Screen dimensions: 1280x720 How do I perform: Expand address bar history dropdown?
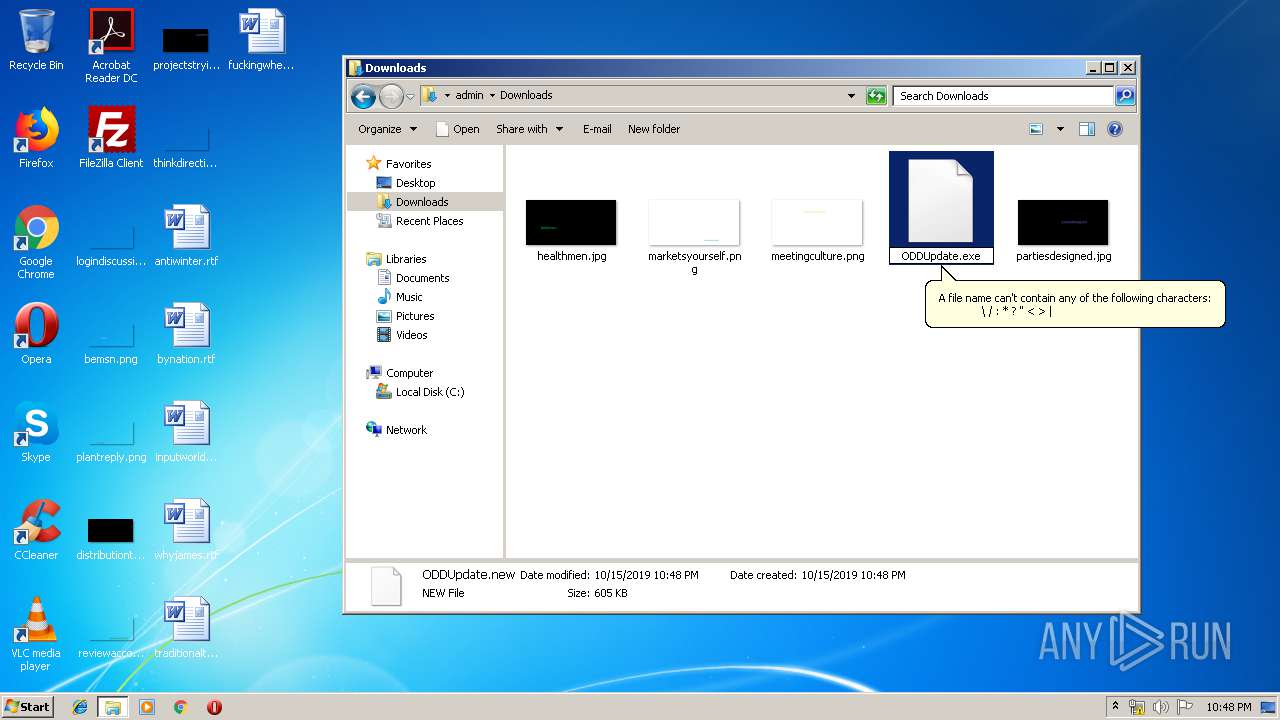[x=851, y=96]
